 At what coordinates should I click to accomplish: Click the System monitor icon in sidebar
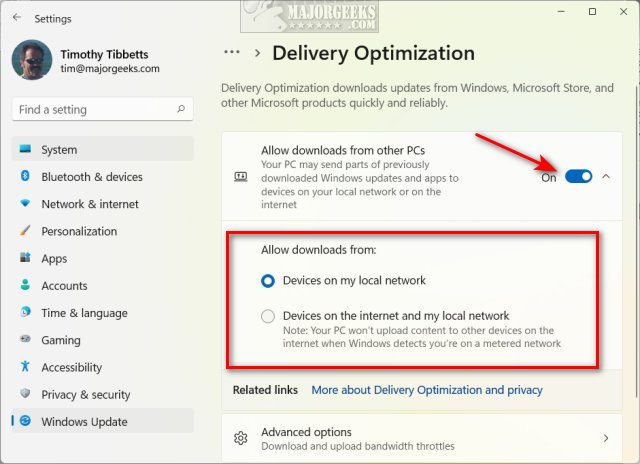click(25, 149)
